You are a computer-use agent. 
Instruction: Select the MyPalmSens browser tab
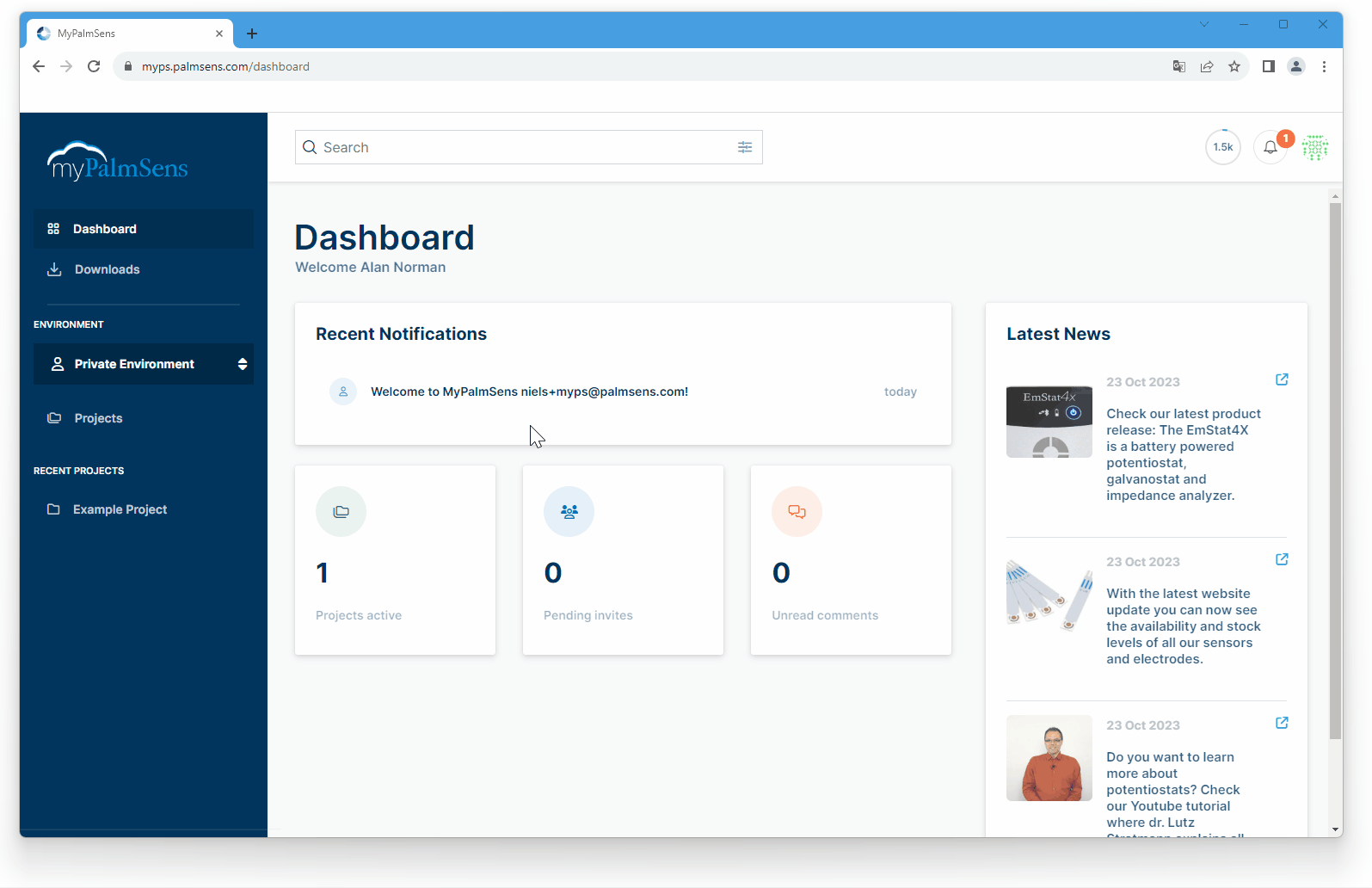coord(129,34)
